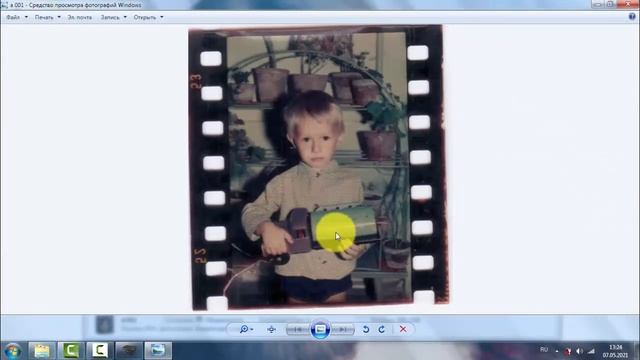This screenshot has width=640, height=360.
Task: Open the green Camtasia taskbar icon
Action: tap(71, 351)
